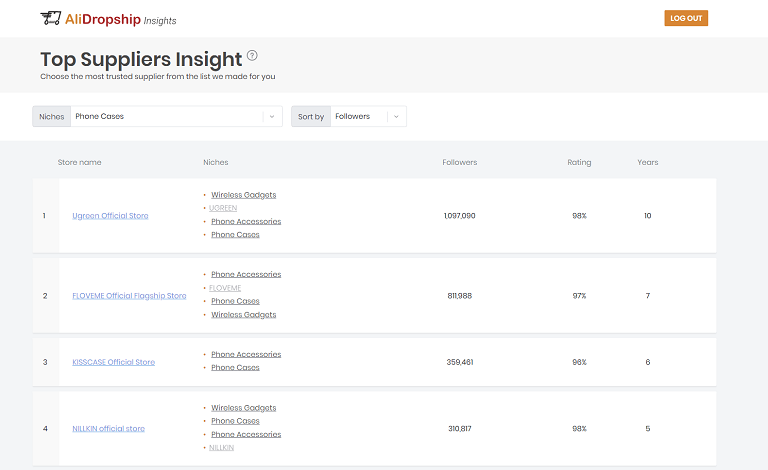Open Ugreen Official Store link

tap(110, 215)
